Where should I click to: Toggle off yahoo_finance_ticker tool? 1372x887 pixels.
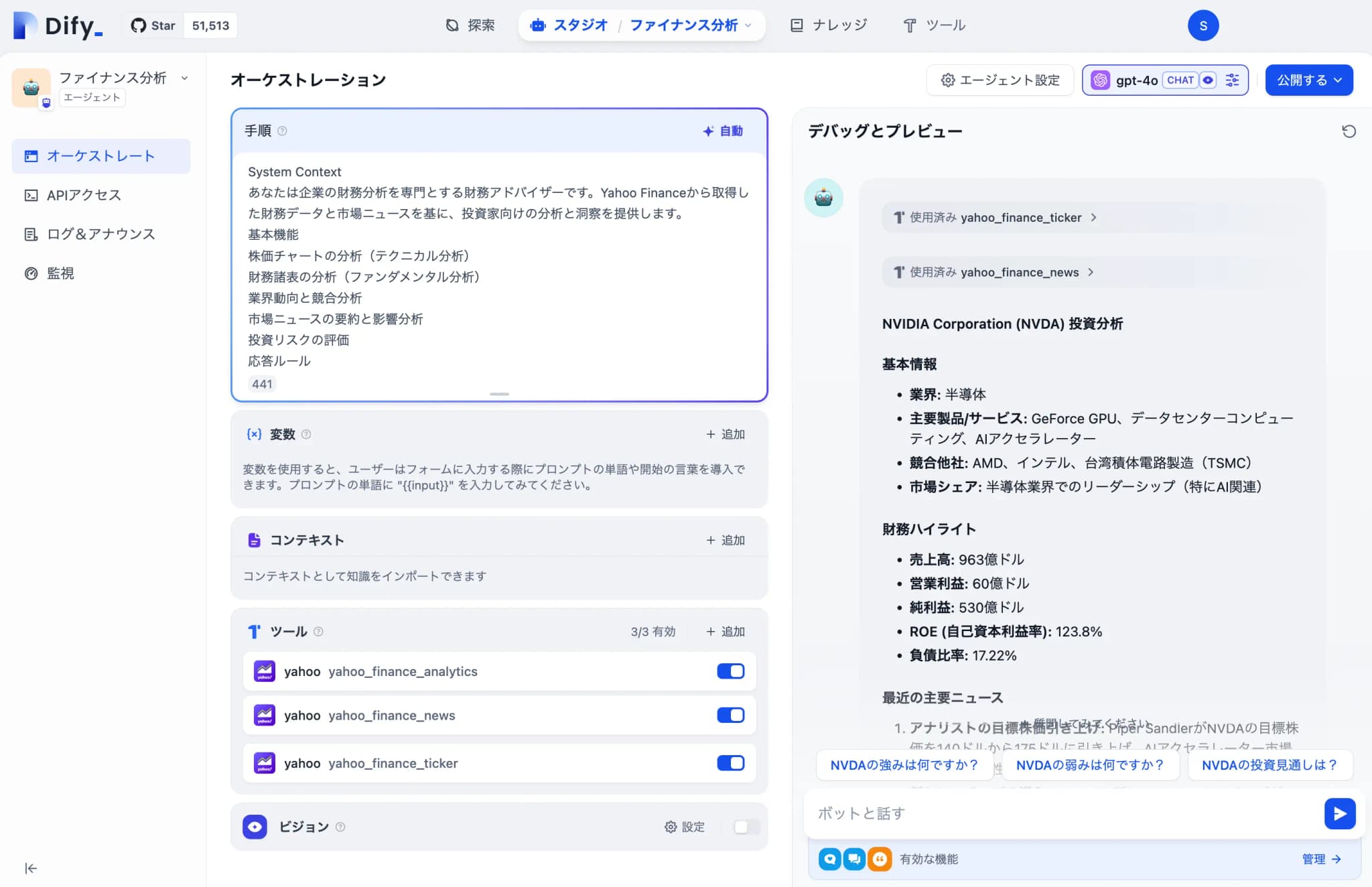pos(730,763)
